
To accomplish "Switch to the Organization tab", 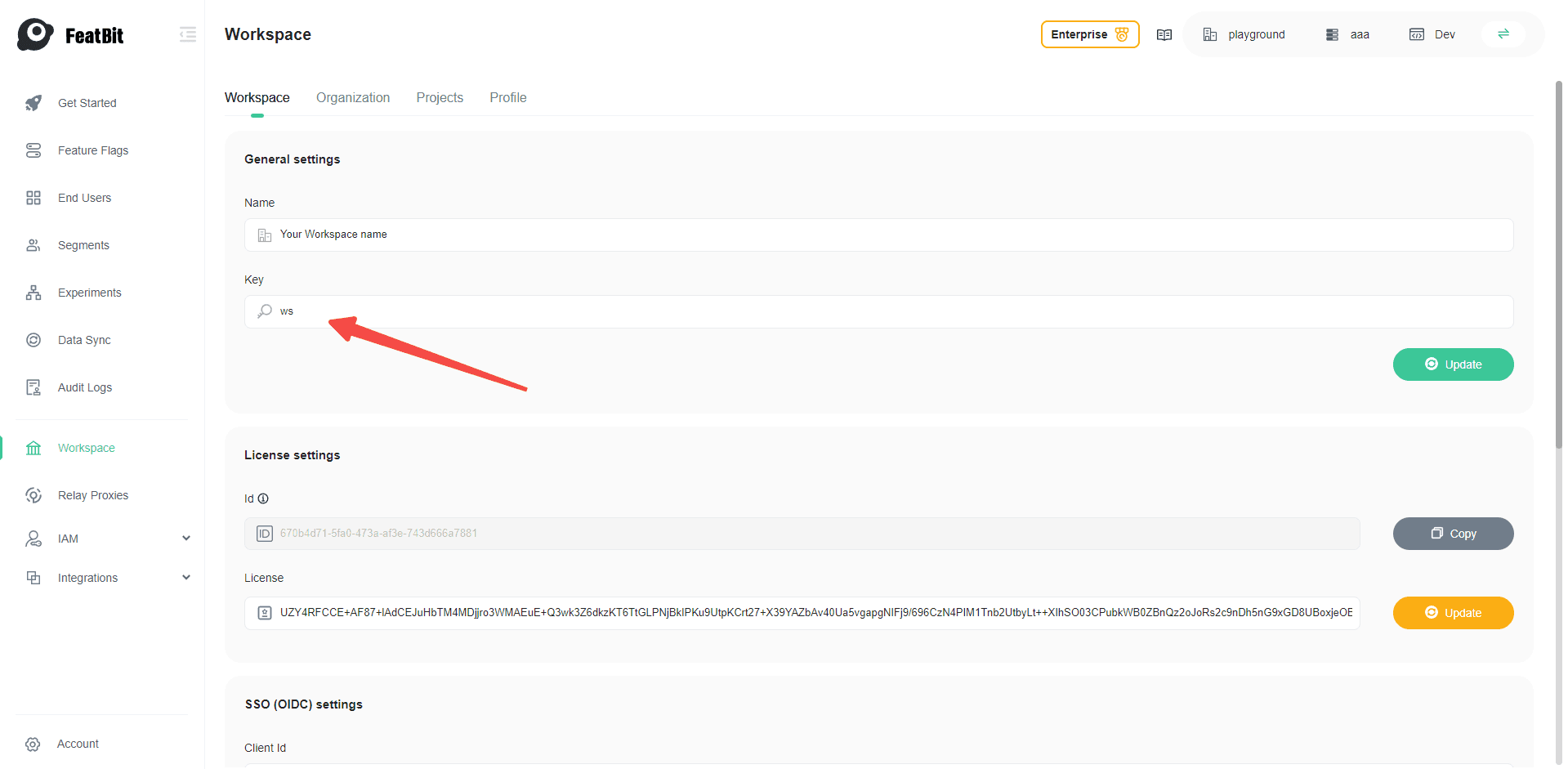I will (353, 97).
